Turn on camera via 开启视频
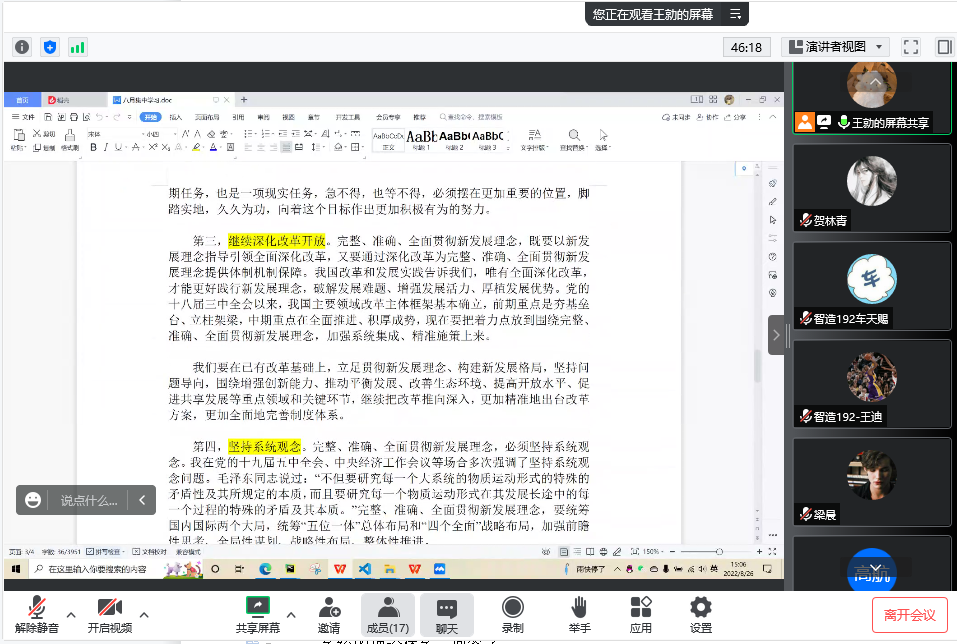 coord(110,615)
